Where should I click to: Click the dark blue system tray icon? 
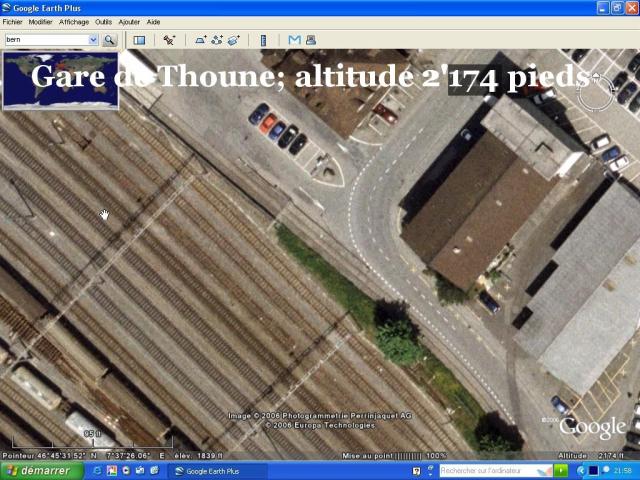(593, 471)
